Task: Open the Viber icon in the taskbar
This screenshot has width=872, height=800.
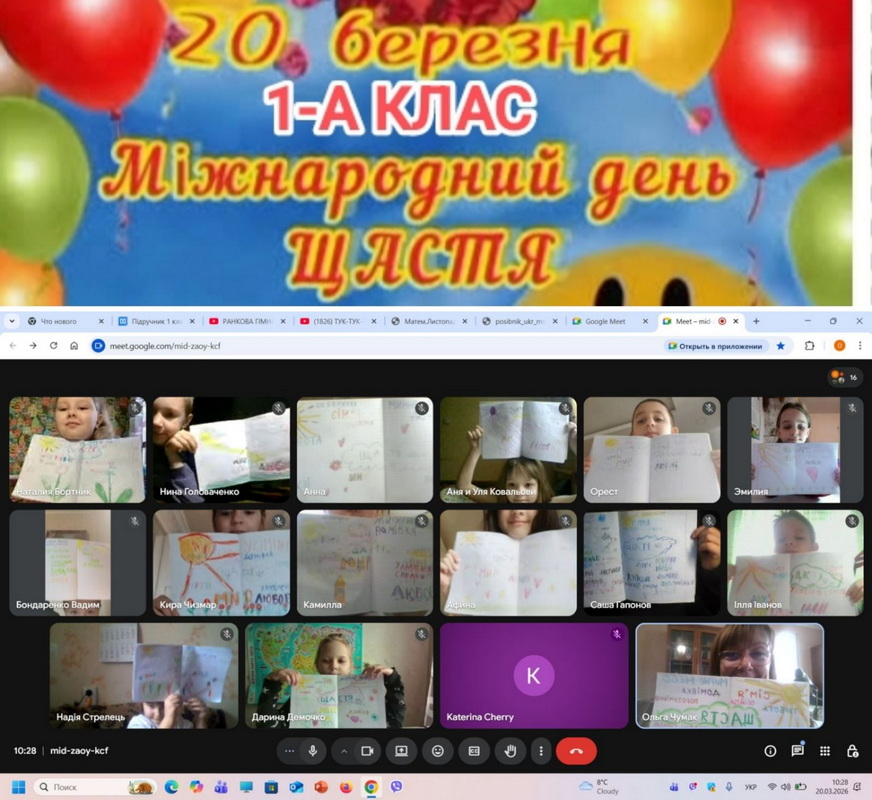Action: [x=397, y=787]
